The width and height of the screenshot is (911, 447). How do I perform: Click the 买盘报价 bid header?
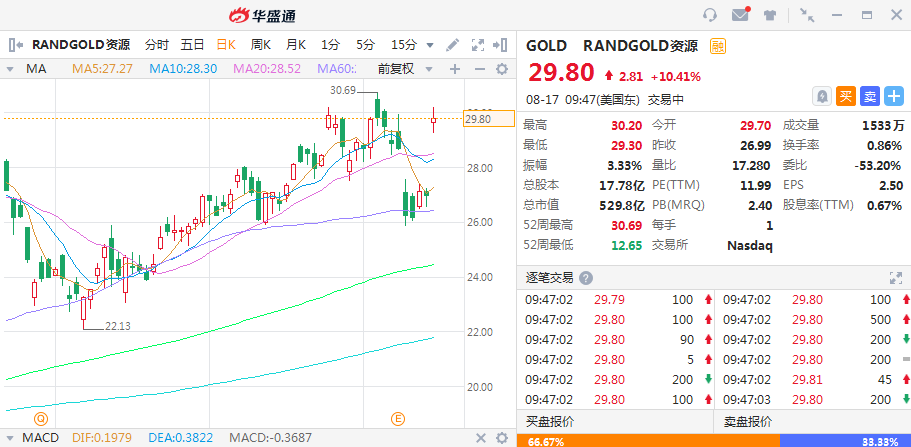[x=550, y=421]
